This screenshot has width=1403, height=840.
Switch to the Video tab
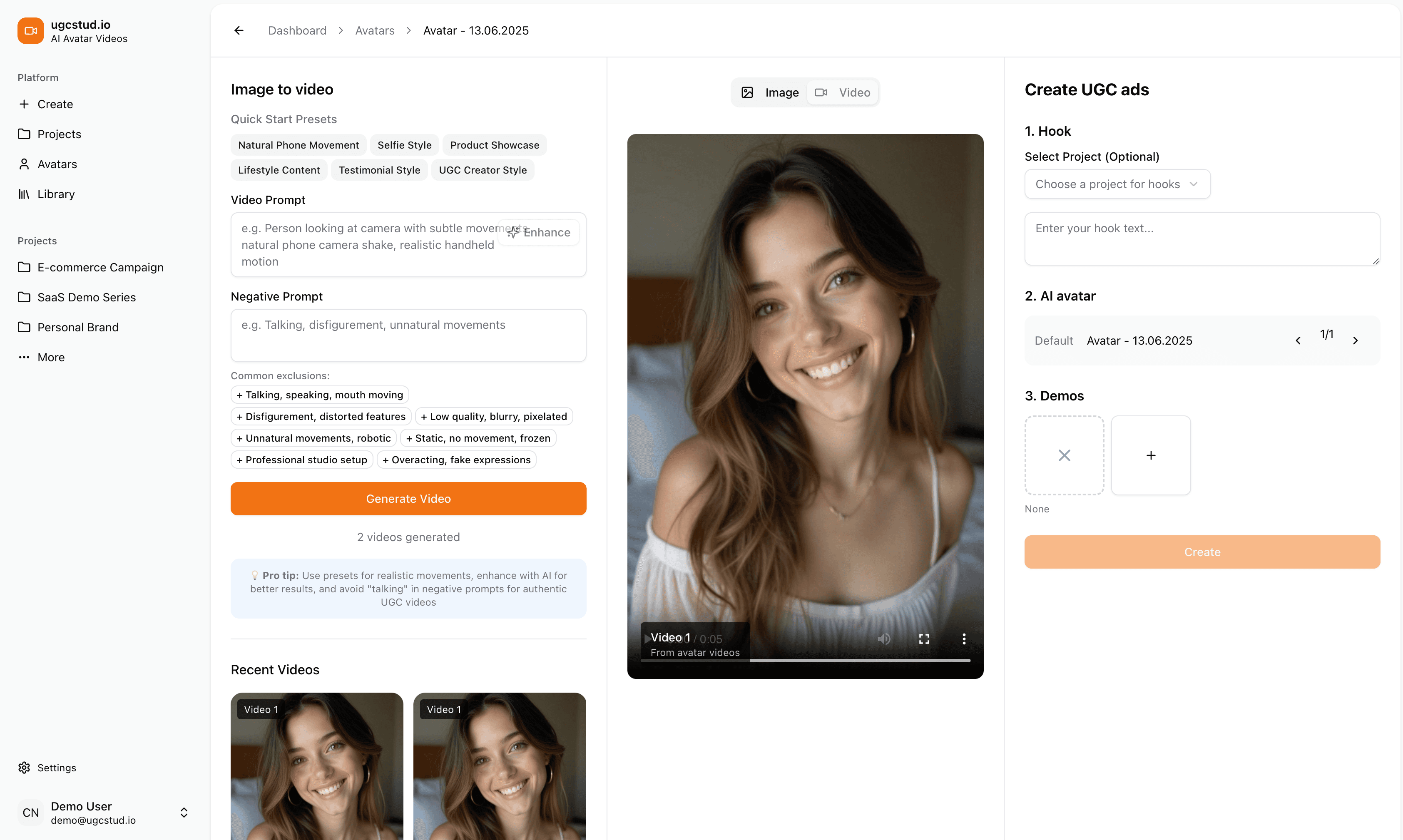pos(843,92)
